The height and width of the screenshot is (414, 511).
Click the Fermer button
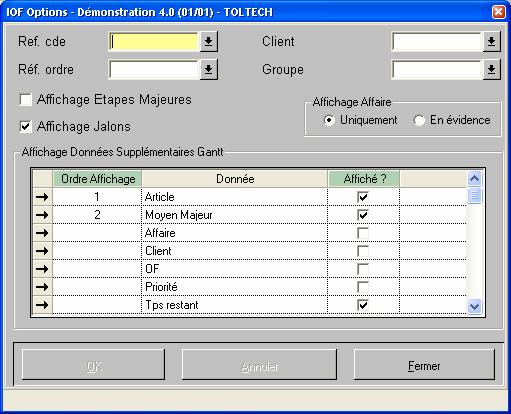tap(424, 366)
